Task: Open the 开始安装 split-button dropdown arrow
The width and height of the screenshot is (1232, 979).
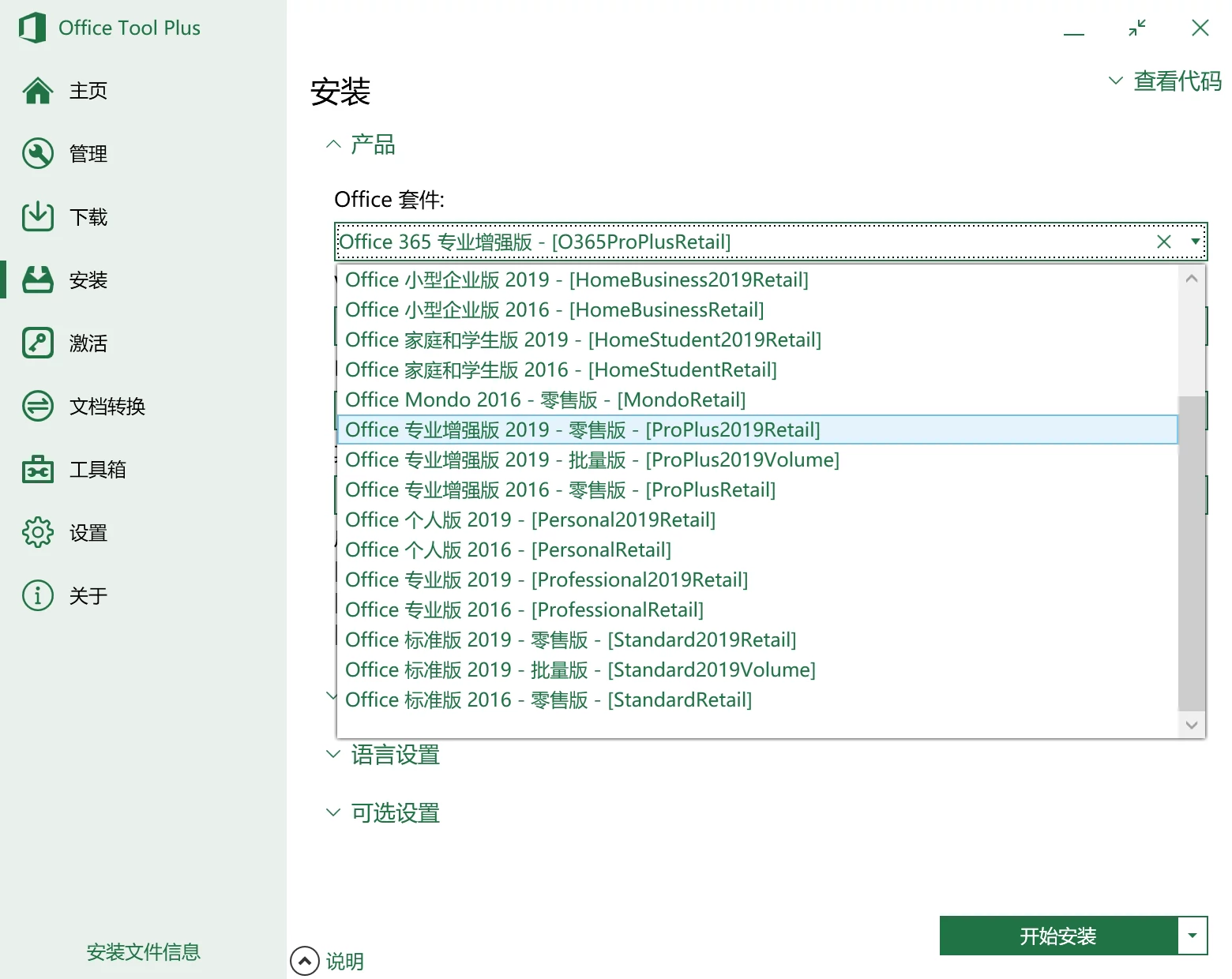Action: (1193, 936)
